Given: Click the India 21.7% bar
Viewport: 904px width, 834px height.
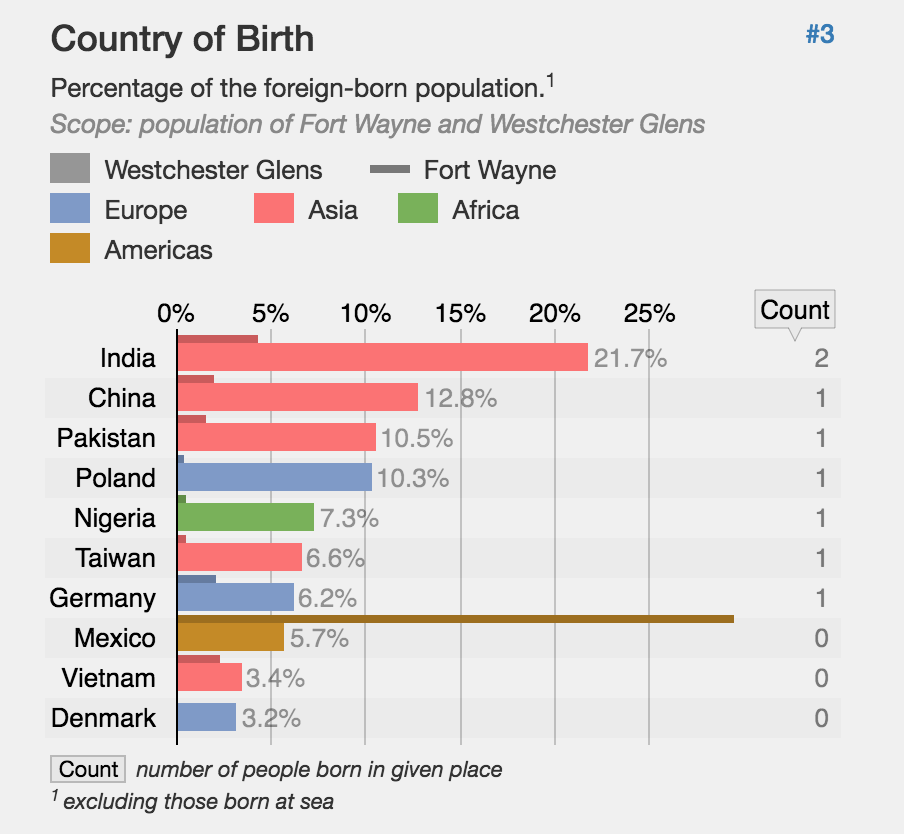Looking at the screenshot, I should point(382,359).
